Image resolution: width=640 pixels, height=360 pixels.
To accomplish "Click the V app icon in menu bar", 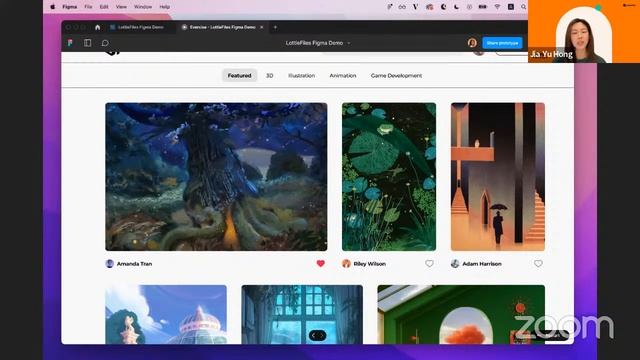I will tap(415, 7).
